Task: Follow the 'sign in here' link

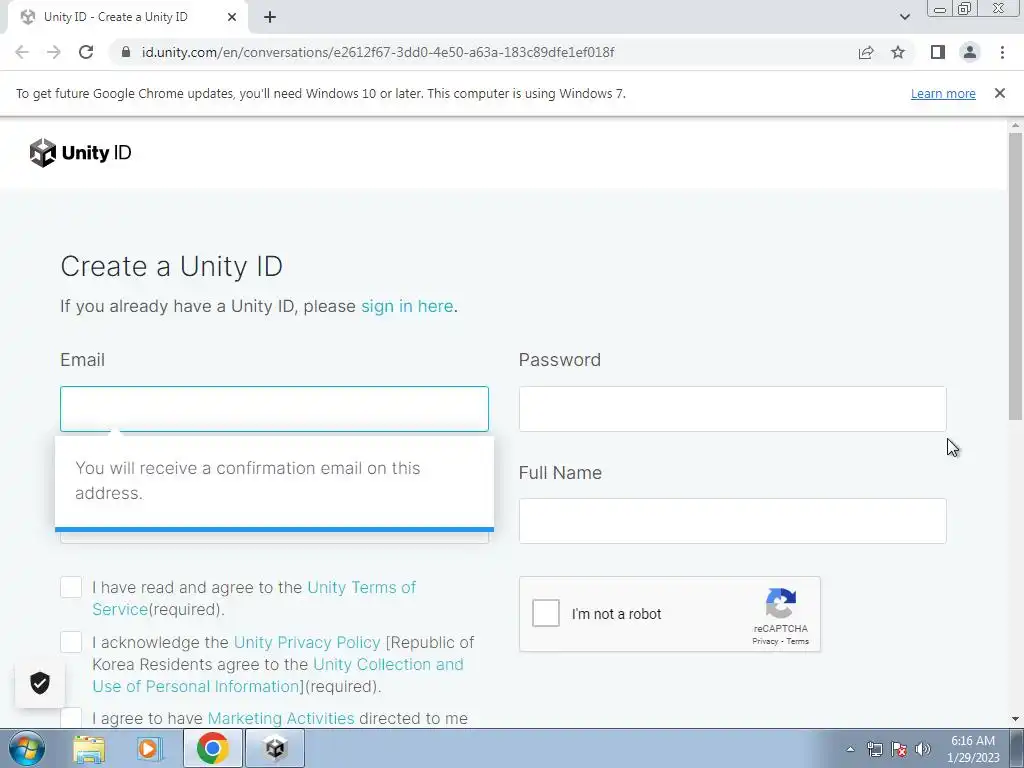Action: coord(407,306)
